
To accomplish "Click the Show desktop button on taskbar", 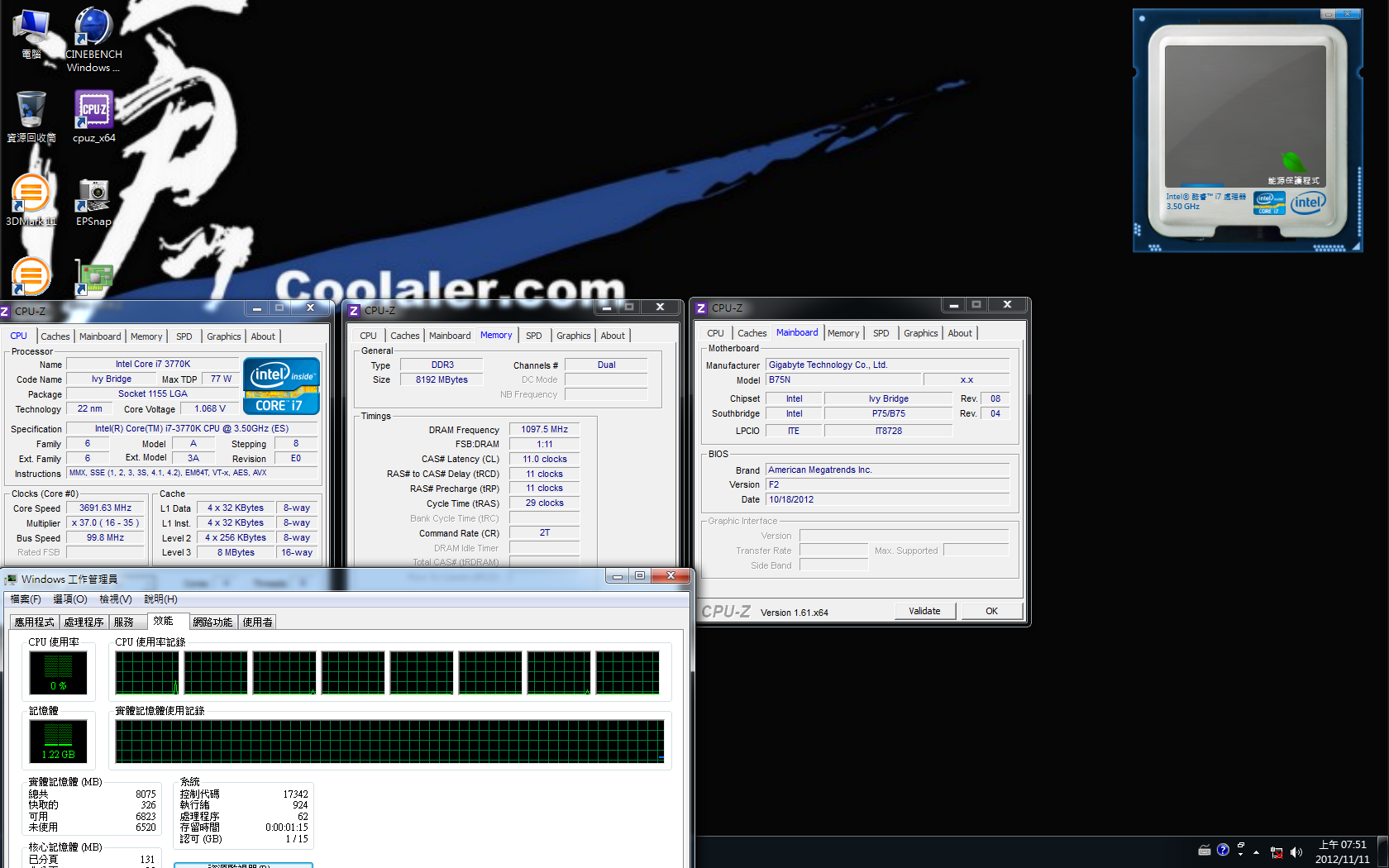I will pos(1383,852).
